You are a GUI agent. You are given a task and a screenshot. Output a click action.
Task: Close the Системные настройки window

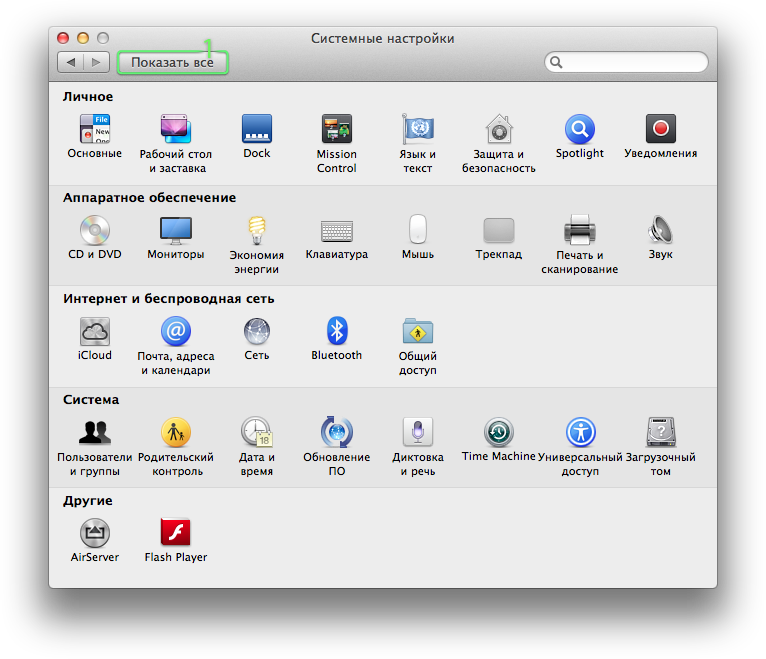point(63,38)
